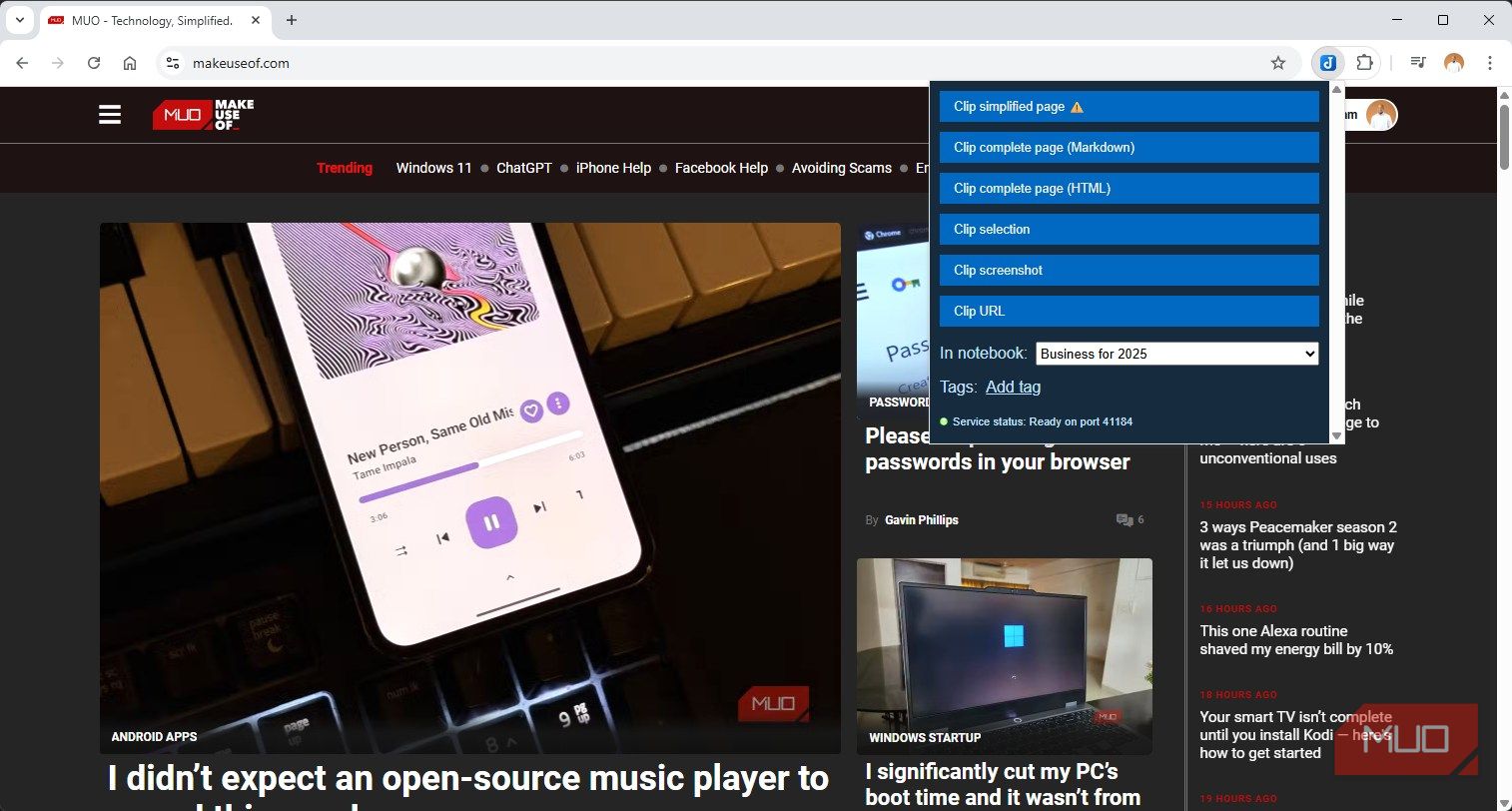Screen dimensions: 1512x811
Task: Click the popup scroll down arrow
Action: (x=1337, y=435)
